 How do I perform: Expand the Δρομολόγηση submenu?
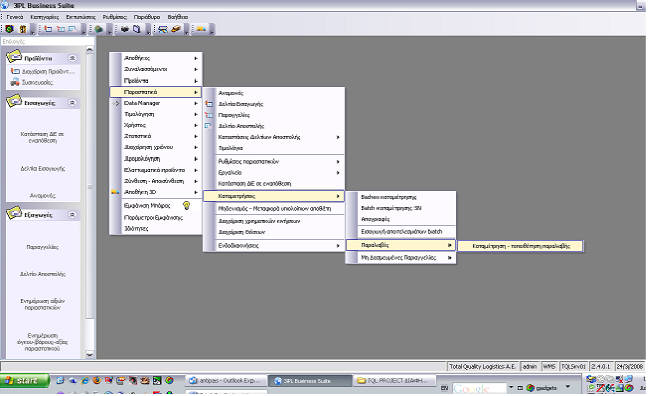[x=156, y=159]
